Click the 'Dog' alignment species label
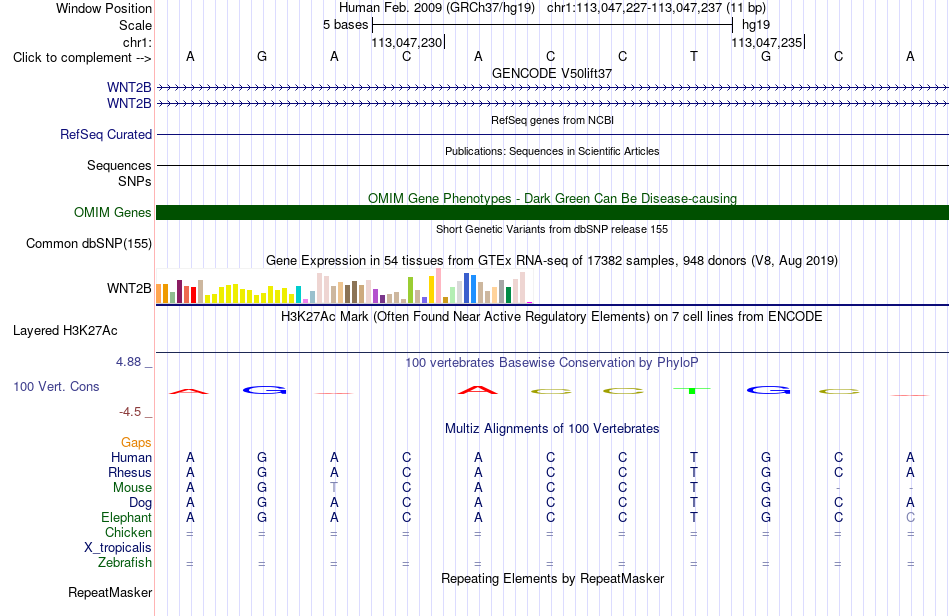Image resolution: width=950 pixels, height=616 pixels. coord(140,503)
